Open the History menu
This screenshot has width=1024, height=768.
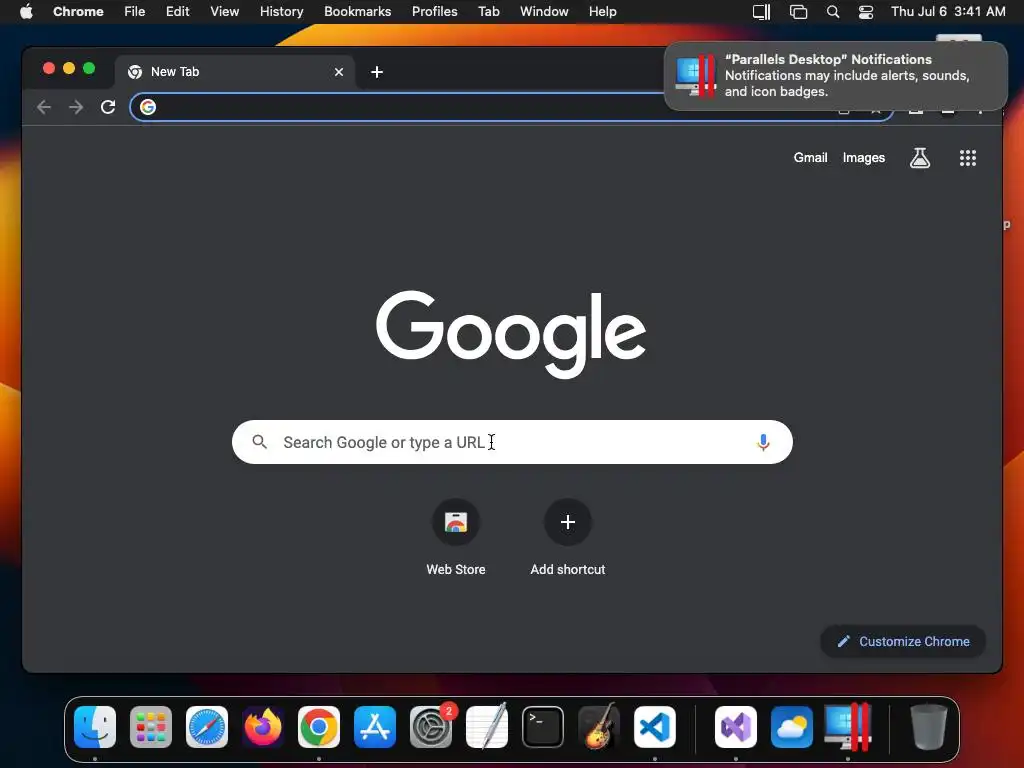(x=281, y=11)
